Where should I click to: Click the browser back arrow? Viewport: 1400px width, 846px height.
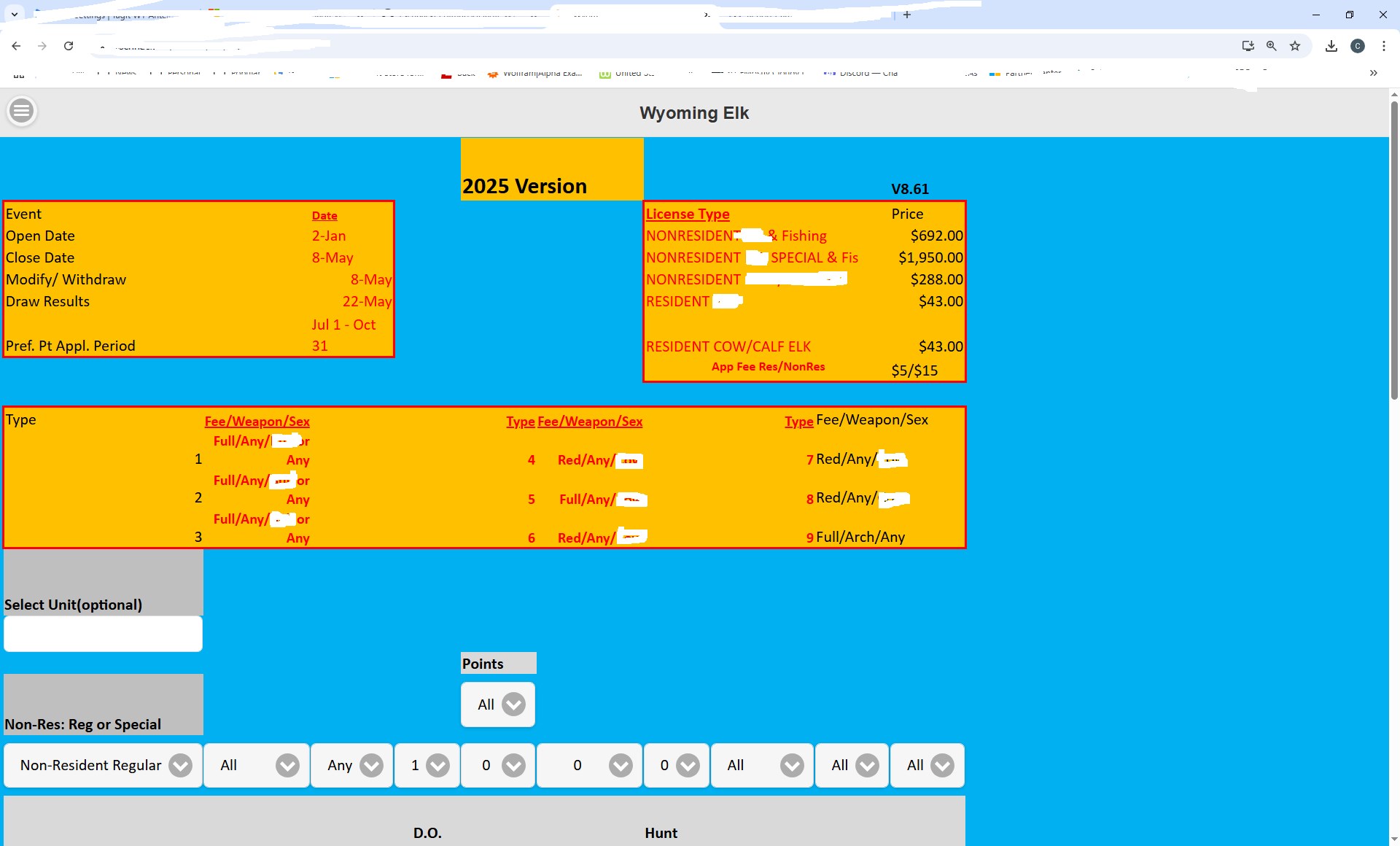tap(16, 46)
